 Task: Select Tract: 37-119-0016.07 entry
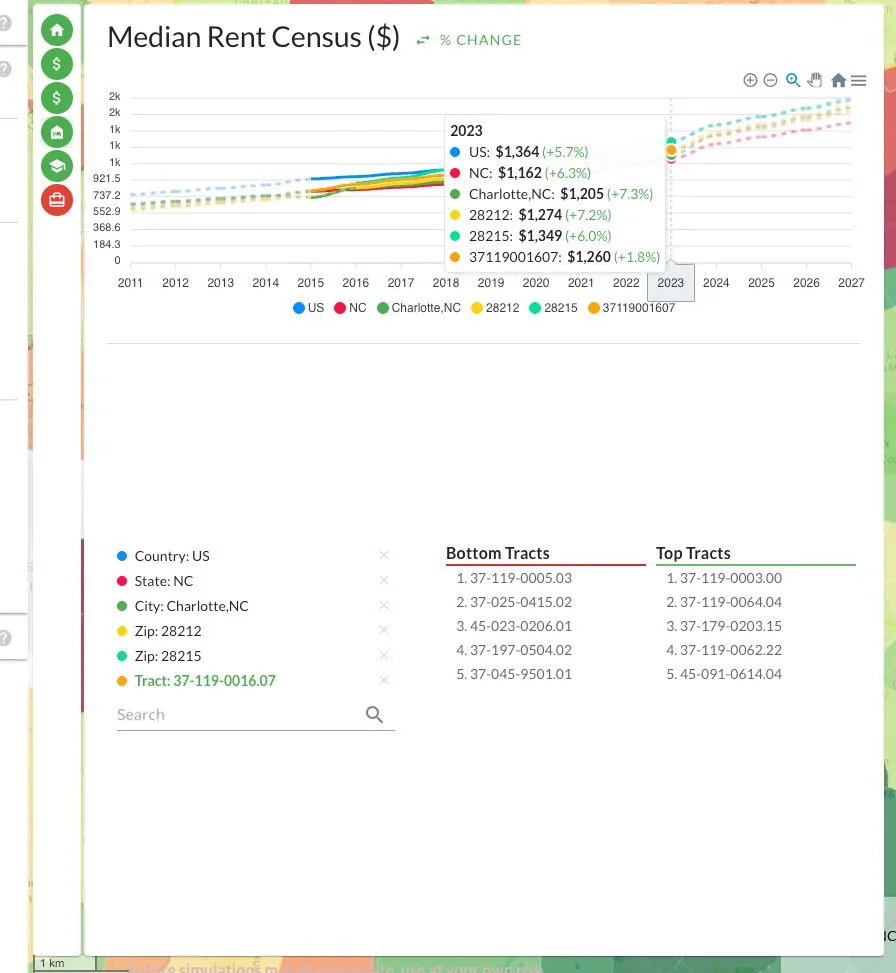tap(205, 681)
